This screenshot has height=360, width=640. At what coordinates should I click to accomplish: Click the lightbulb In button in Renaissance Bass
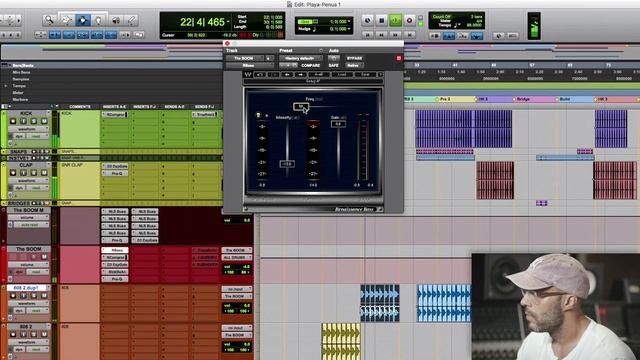coord(258,116)
